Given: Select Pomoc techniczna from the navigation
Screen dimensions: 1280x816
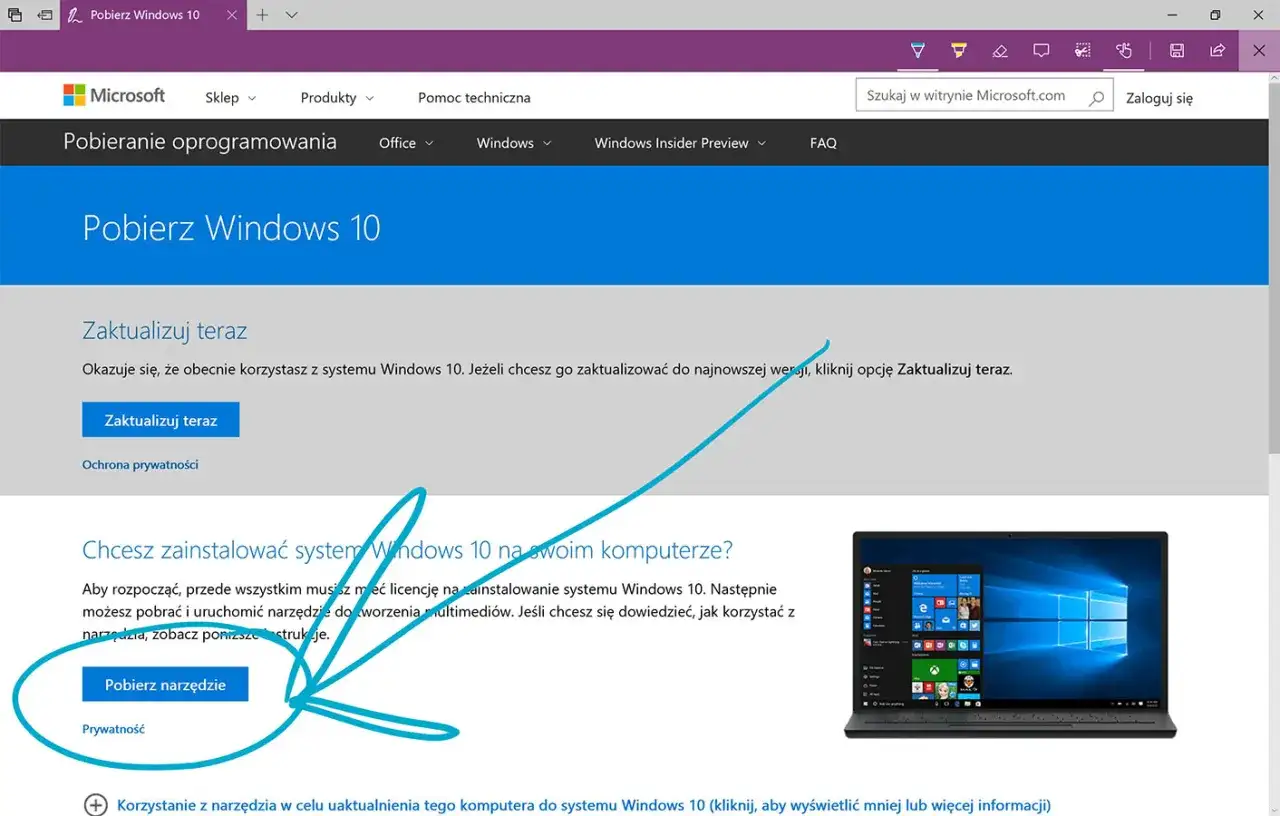Looking at the screenshot, I should (x=474, y=97).
